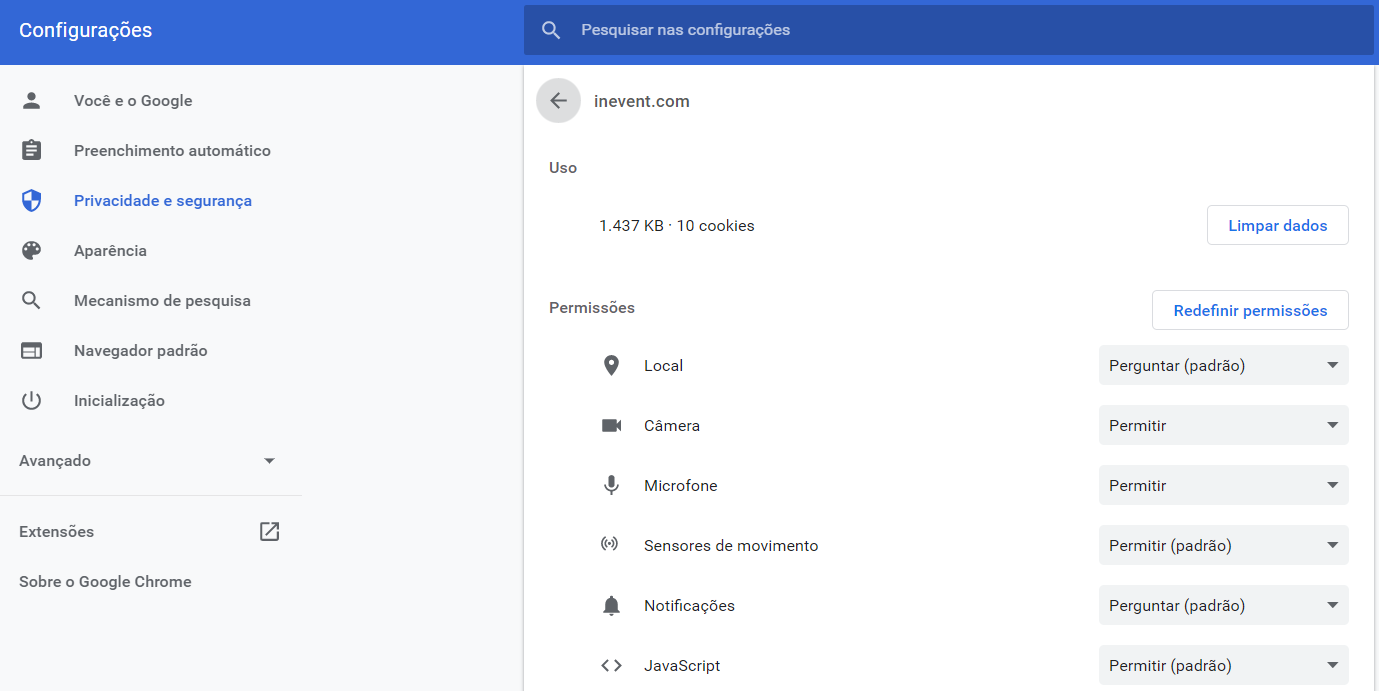
Task: Click the Microfone label text
Action: click(x=681, y=486)
